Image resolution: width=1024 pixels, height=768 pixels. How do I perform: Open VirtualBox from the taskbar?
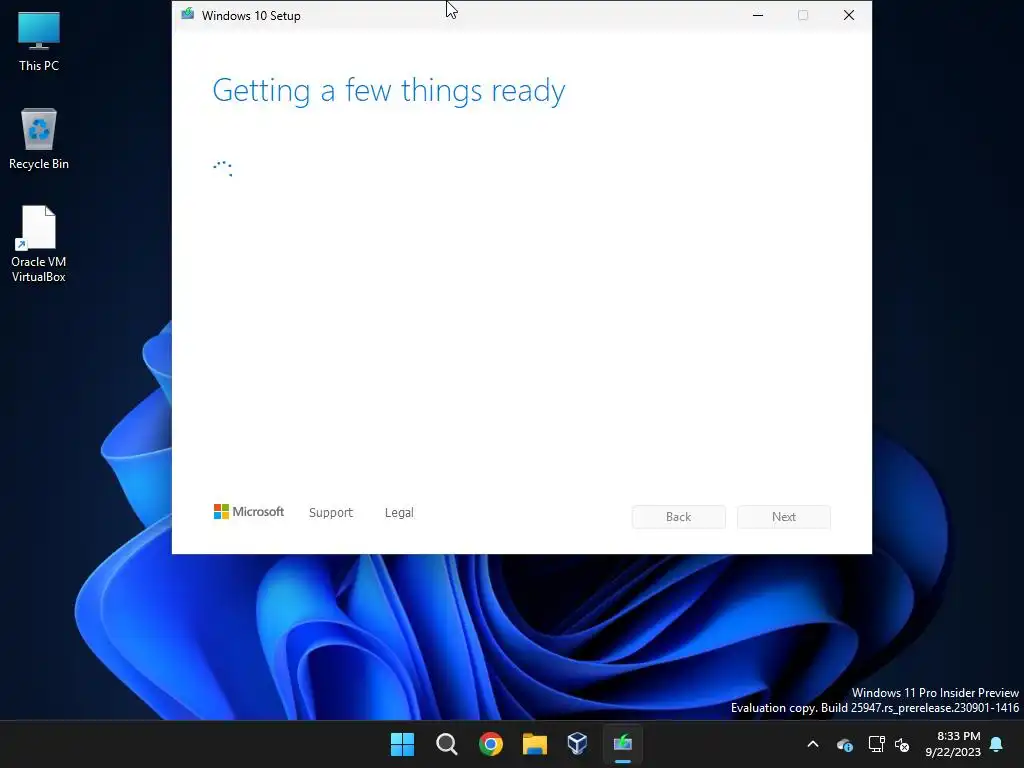[577, 744]
